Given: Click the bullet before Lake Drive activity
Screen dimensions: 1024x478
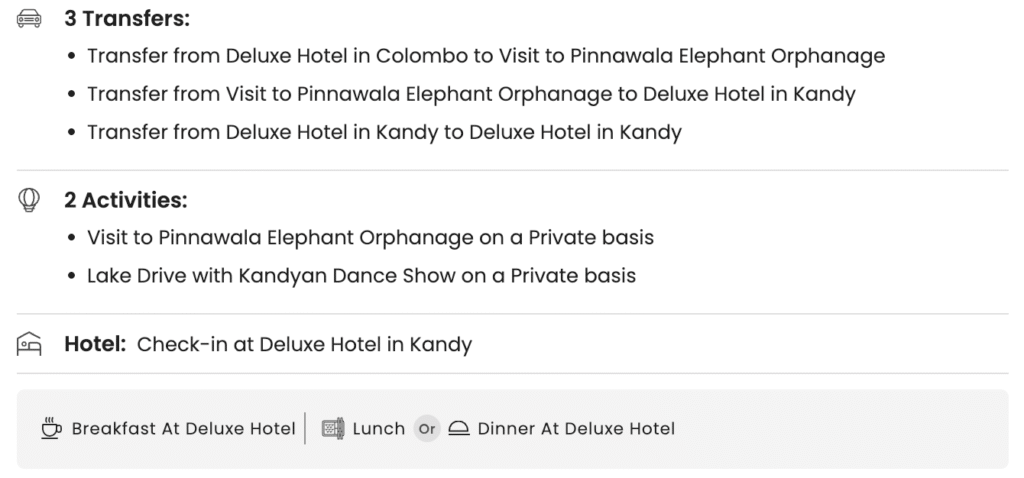Looking at the screenshot, I should (72, 276).
